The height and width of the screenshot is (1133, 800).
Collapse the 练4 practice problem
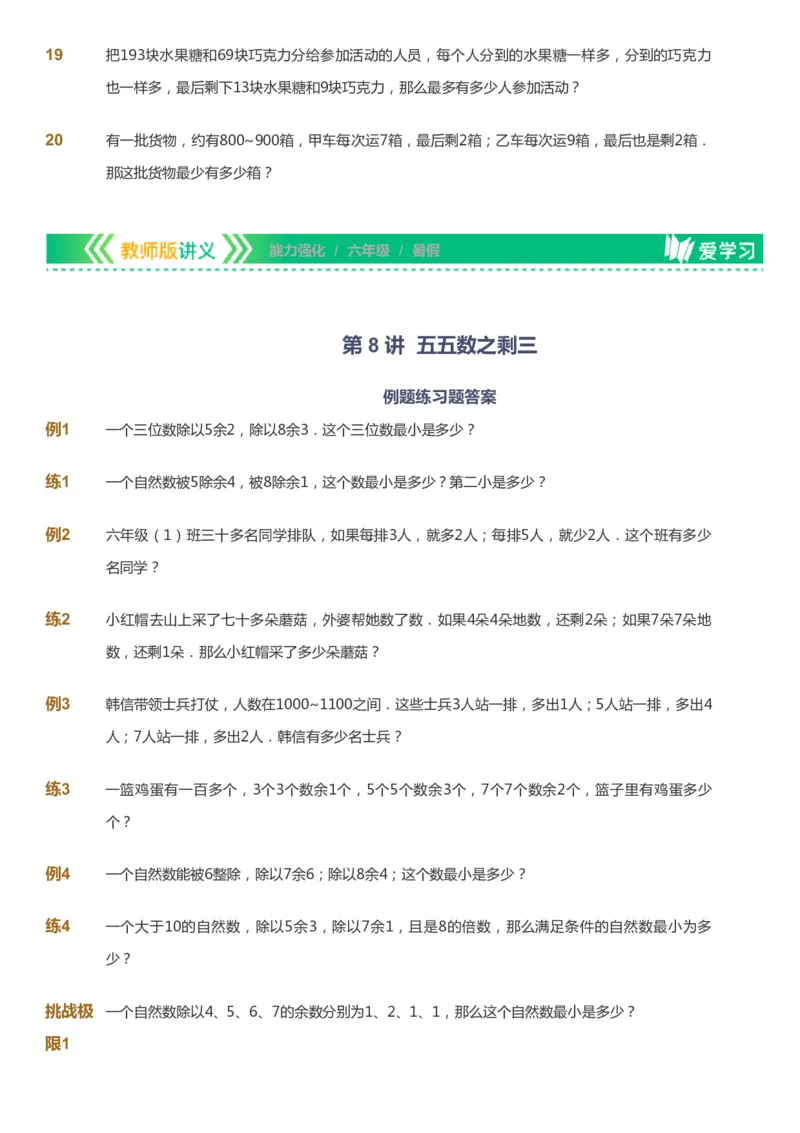[x=60, y=923]
